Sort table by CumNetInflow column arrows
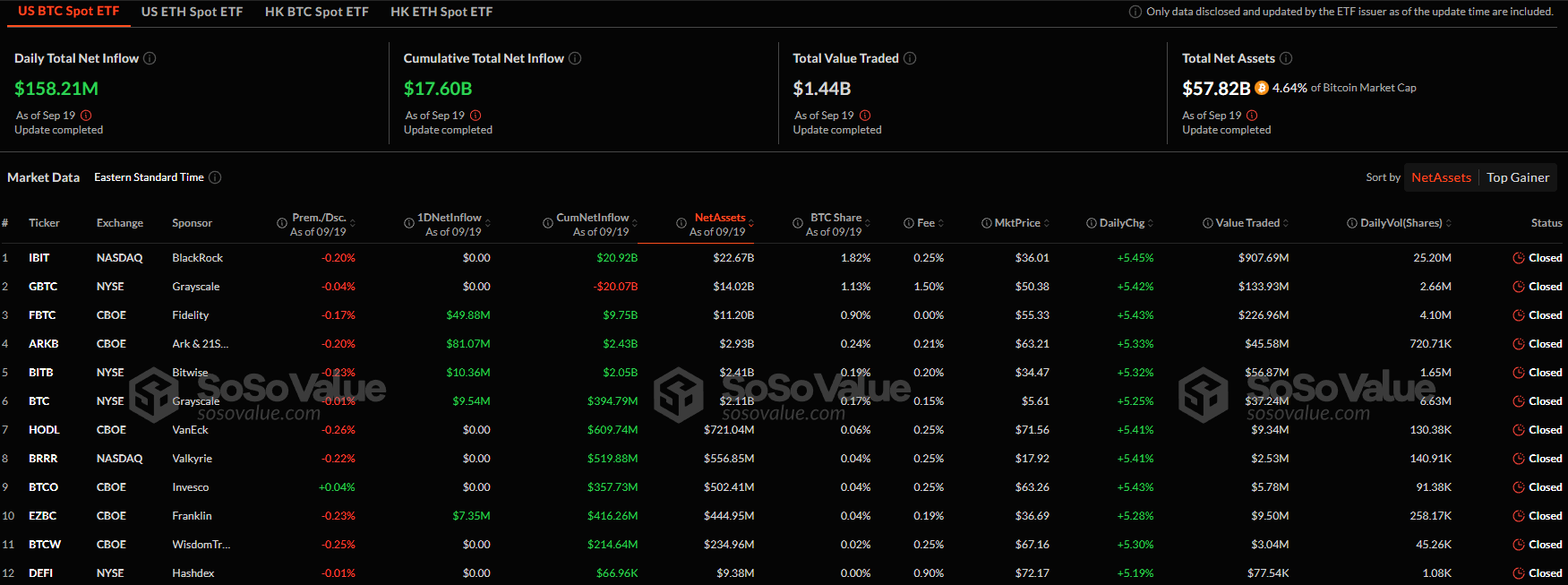The height and width of the screenshot is (585, 1568). tap(635, 223)
